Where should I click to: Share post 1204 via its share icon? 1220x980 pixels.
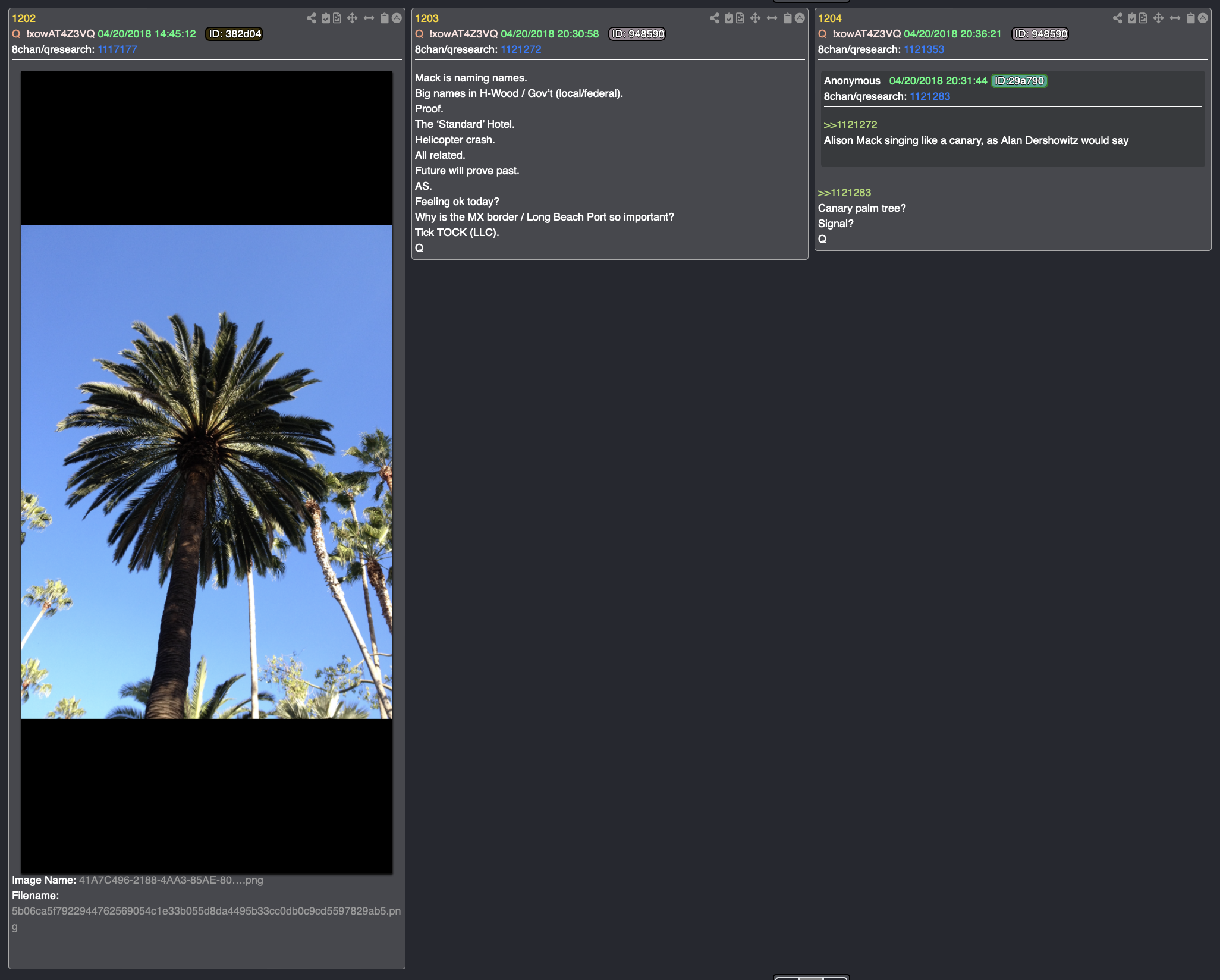[x=1118, y=18]
